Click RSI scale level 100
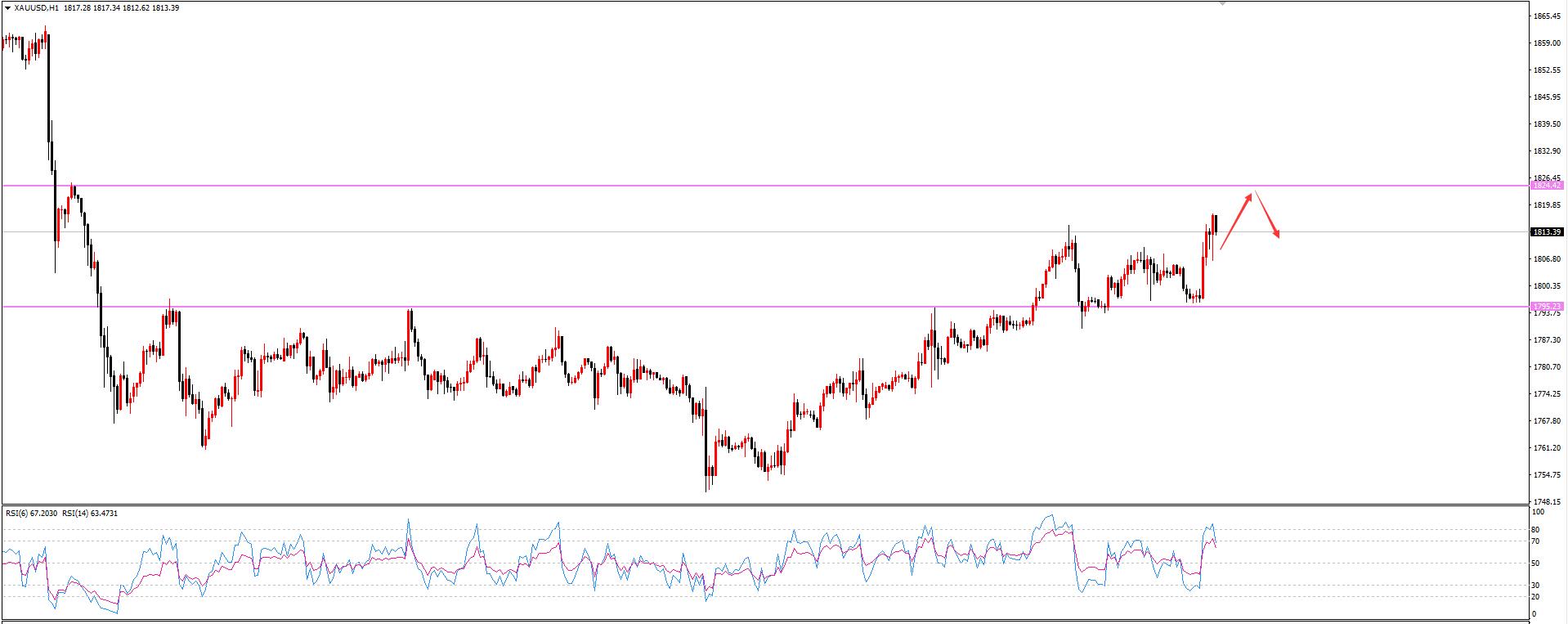This screenshot has height=624, width=1568. tap(1539, 512)
